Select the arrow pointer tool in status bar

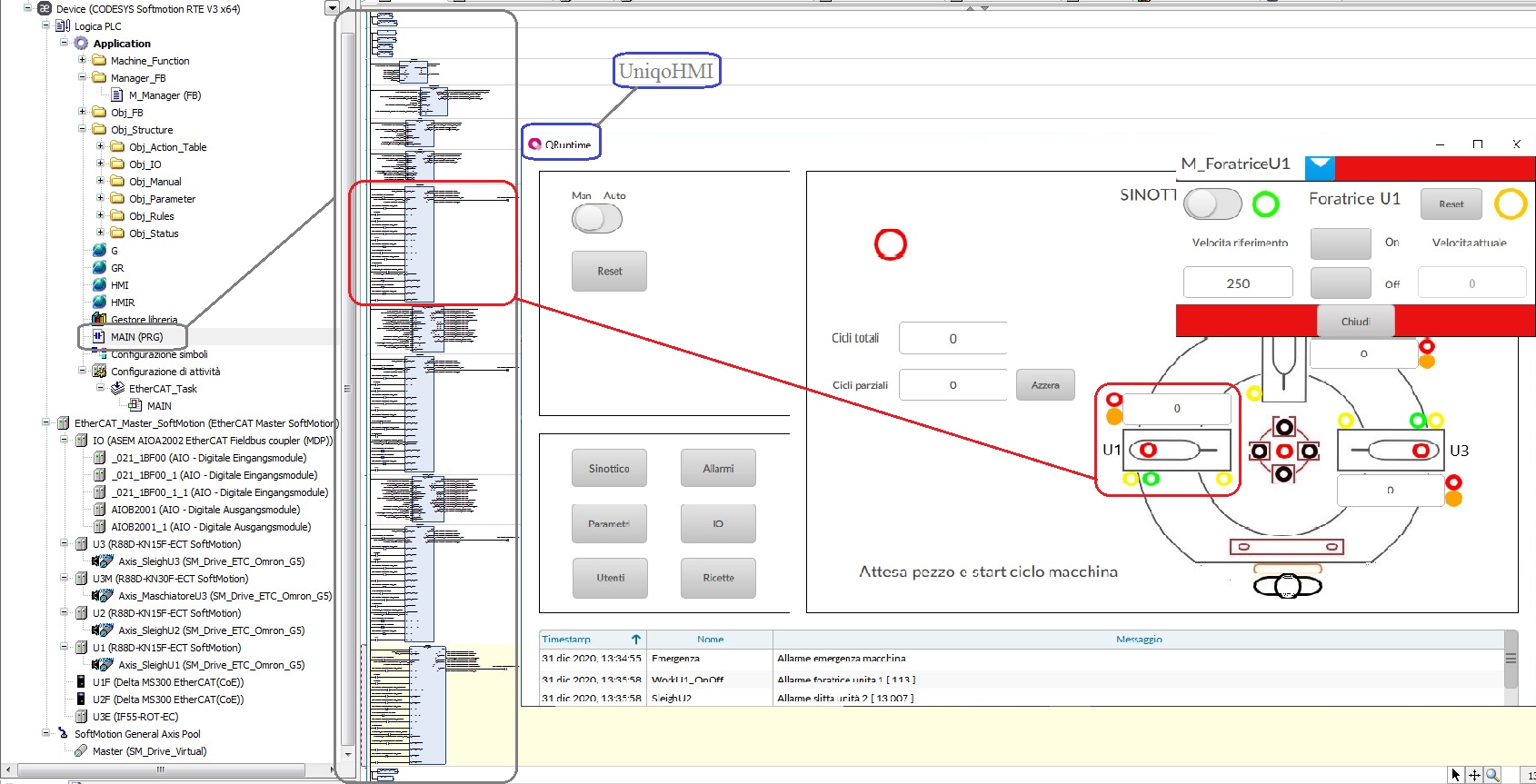pyautogui.click(x=1456, y=775)
